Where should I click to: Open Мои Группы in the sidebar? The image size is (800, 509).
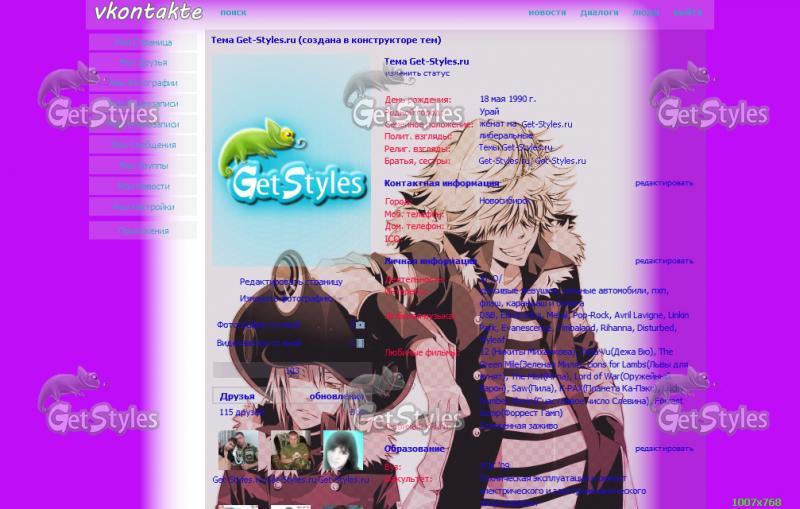click(143, 166)
